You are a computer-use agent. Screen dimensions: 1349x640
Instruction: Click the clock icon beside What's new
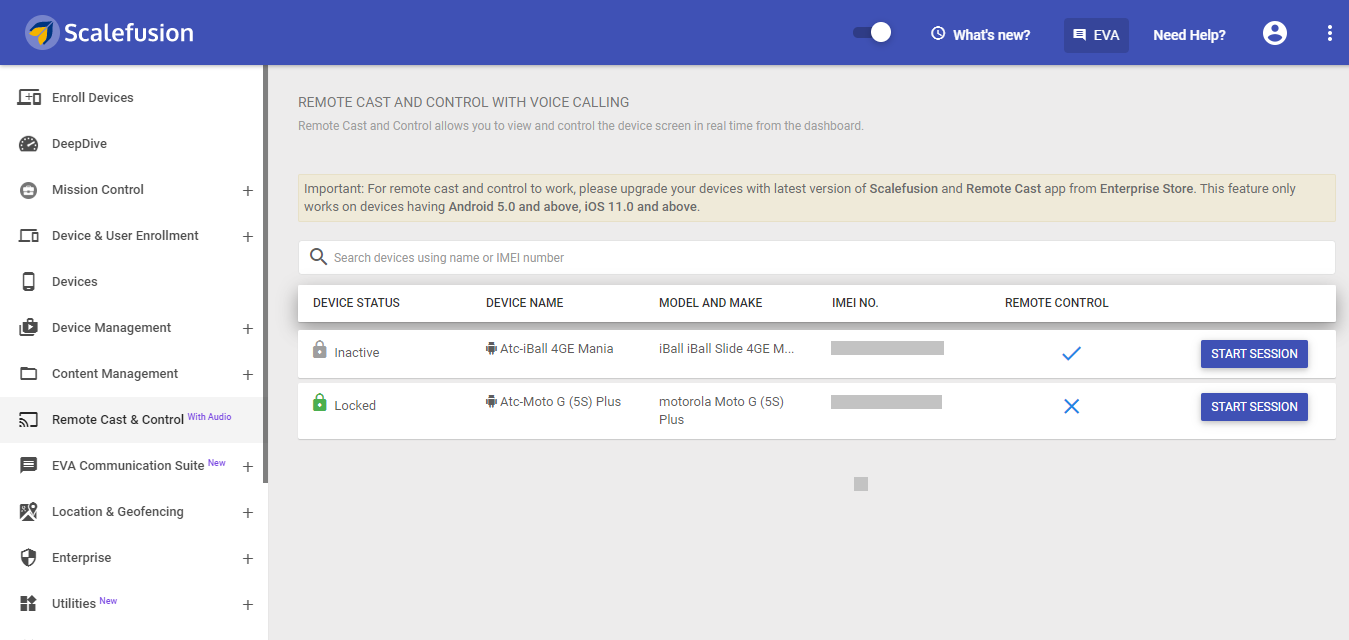pyautogui.click(x=938, y=34)
